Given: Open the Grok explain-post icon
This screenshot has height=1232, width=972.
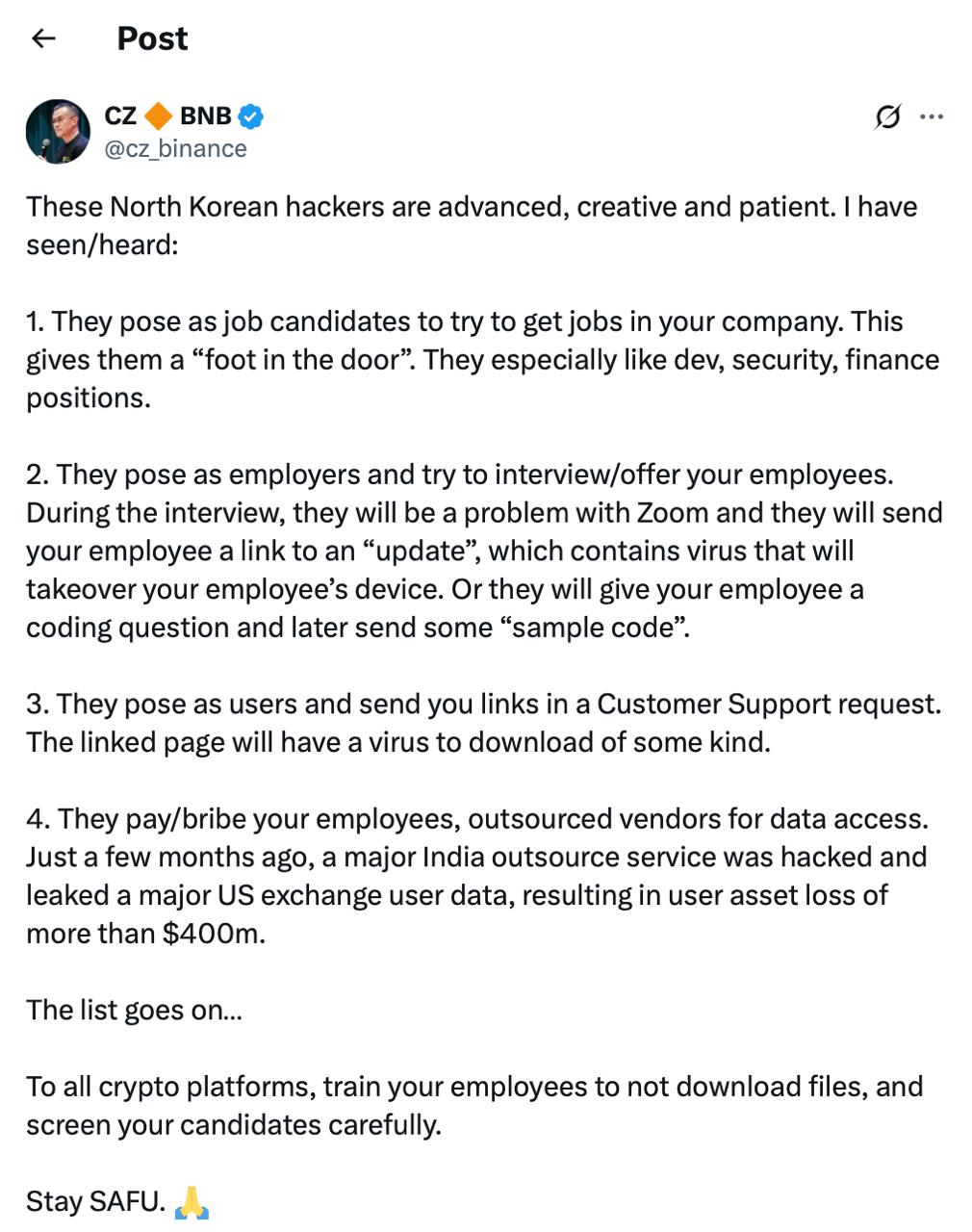Looking at the screenshot, I should [887, 117].
